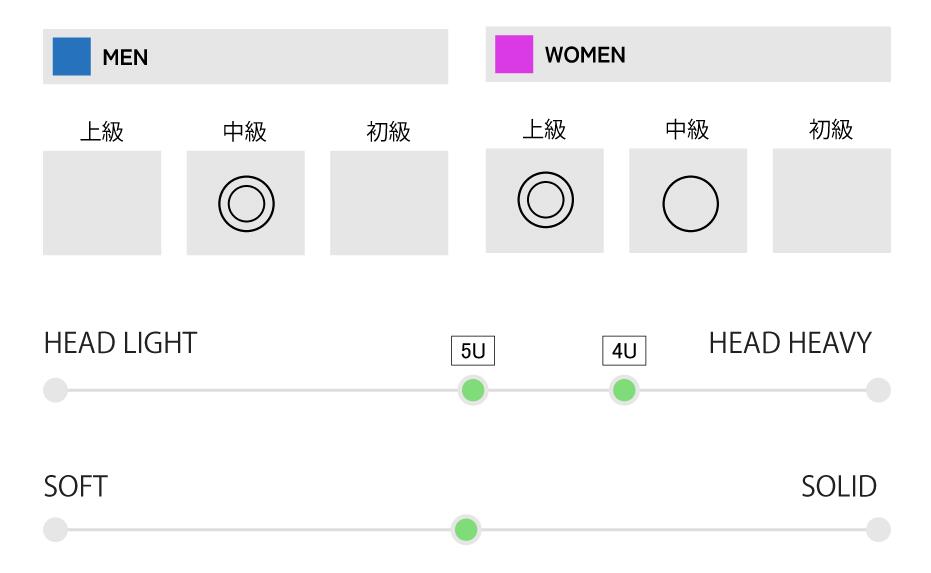This screenshot has width=931, height=573.
Task: Click the gray SOLID slider endpoint
Action: click(x=878, y=529)
